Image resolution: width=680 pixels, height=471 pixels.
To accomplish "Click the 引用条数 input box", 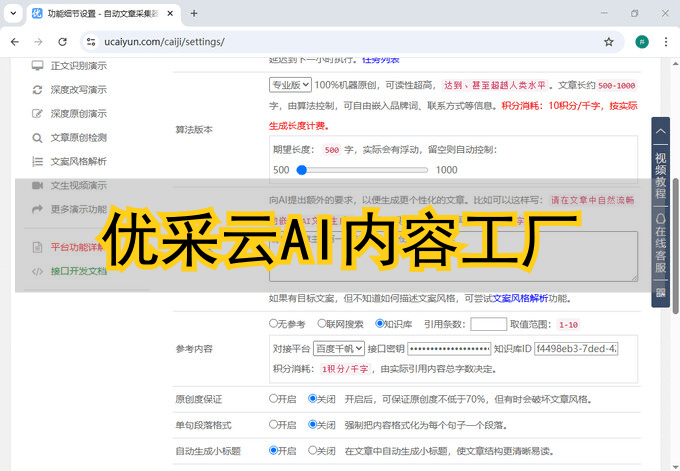I will (488, 324).
